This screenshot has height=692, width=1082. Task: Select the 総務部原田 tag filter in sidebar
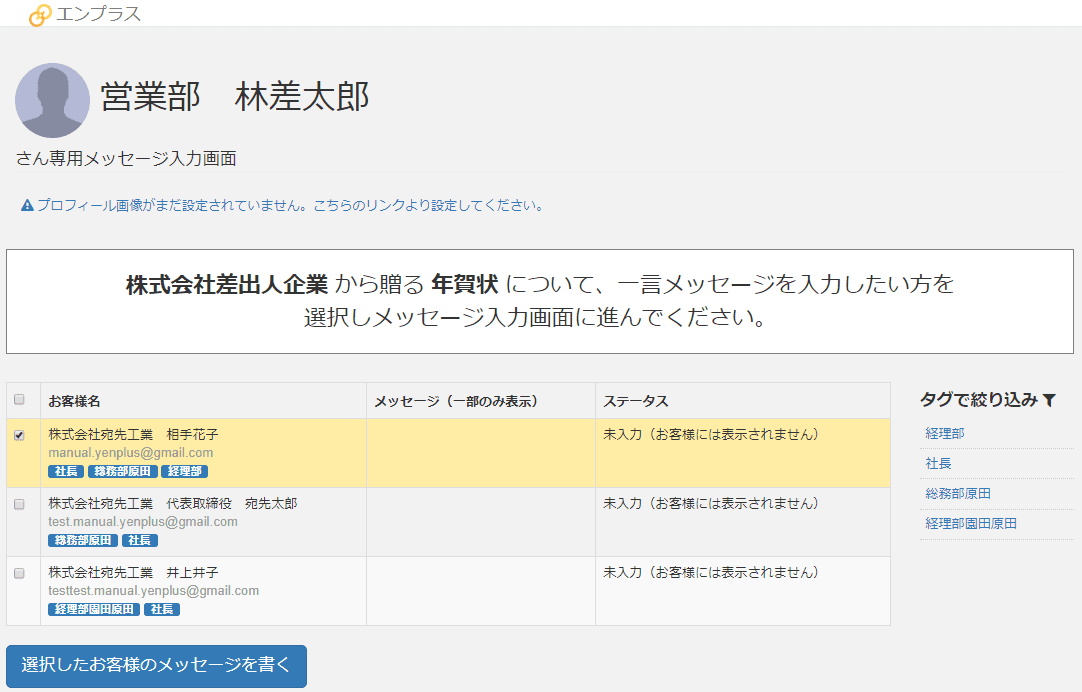click(958, 494)
